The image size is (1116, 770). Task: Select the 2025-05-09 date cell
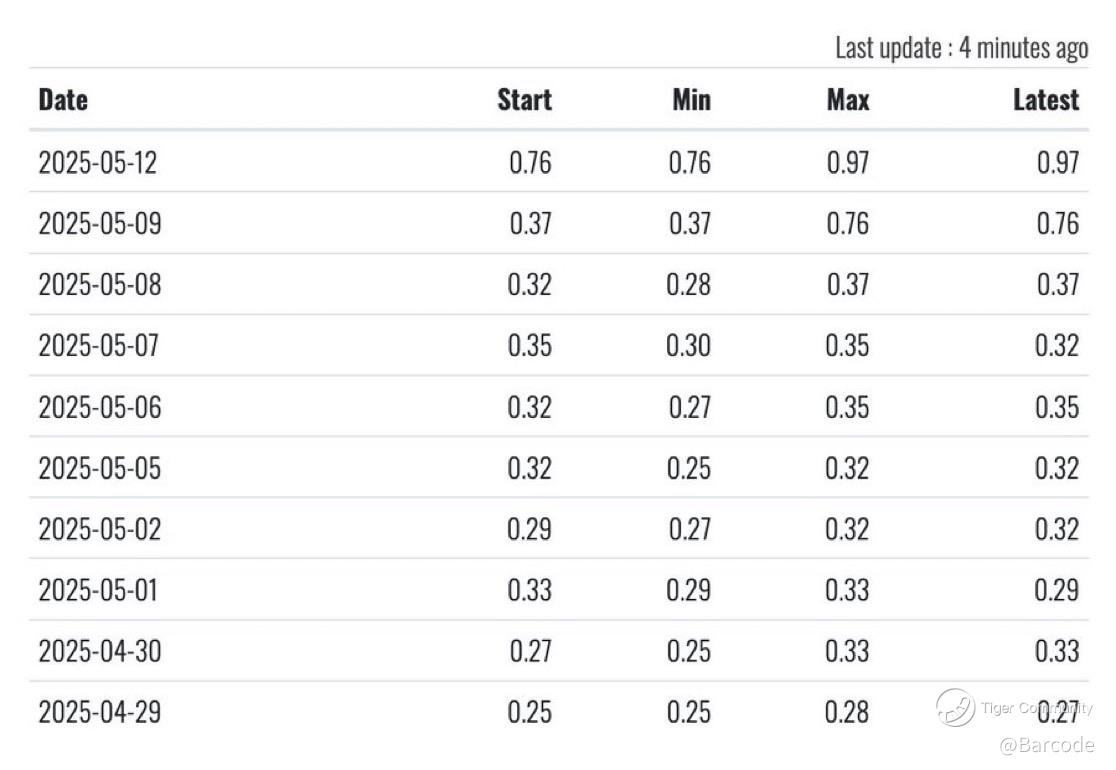(99, 224)
